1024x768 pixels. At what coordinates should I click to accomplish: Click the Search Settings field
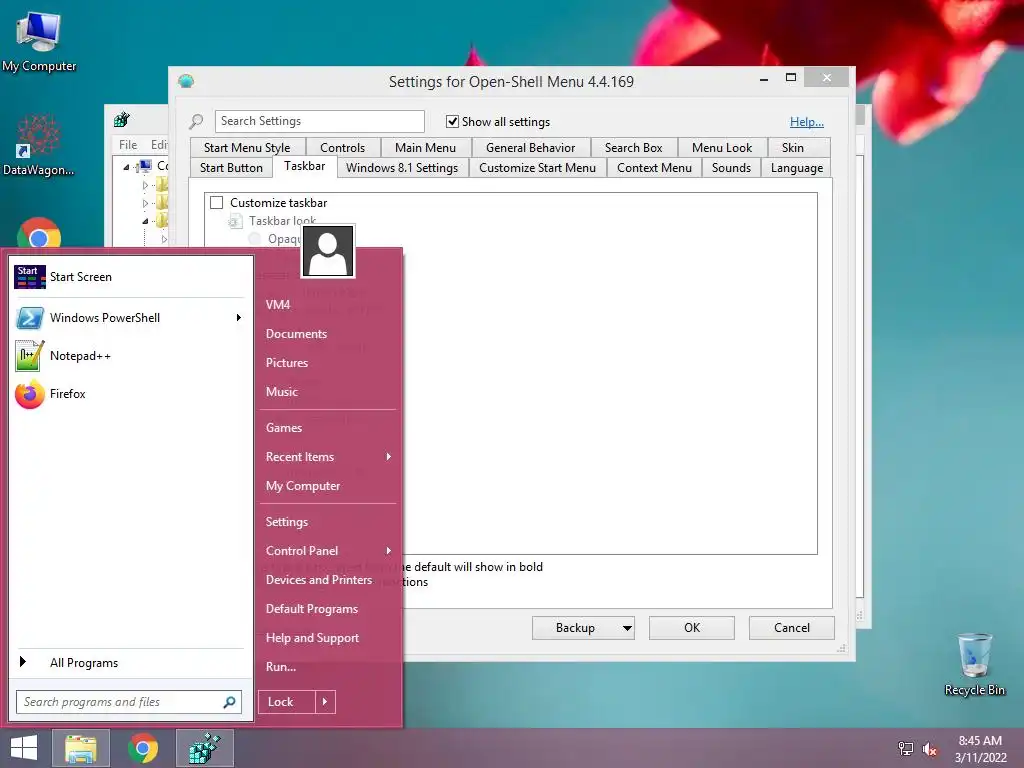click(319, 121)
